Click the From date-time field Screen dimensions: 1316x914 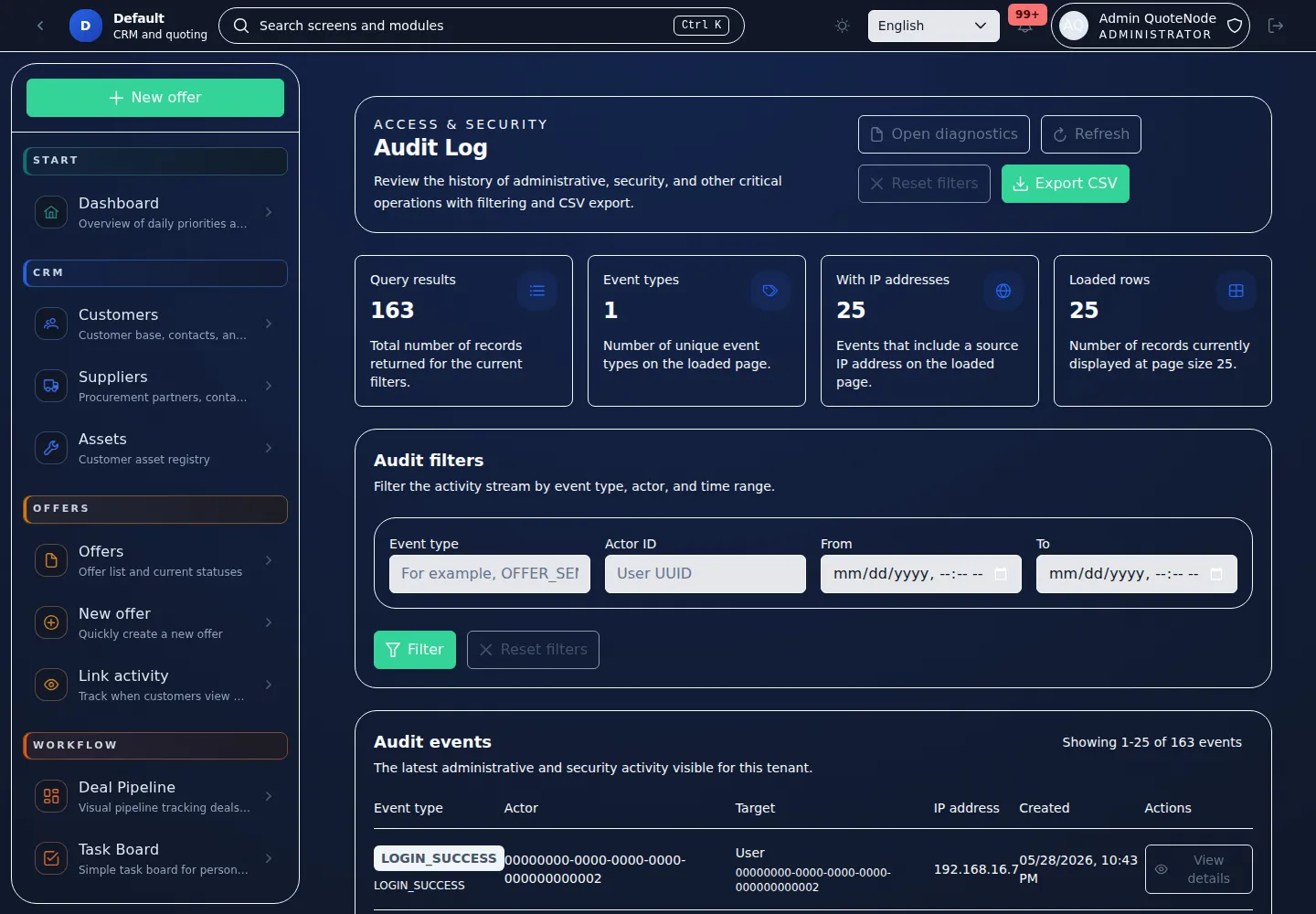pyautogui.click(x=921, y=574)
